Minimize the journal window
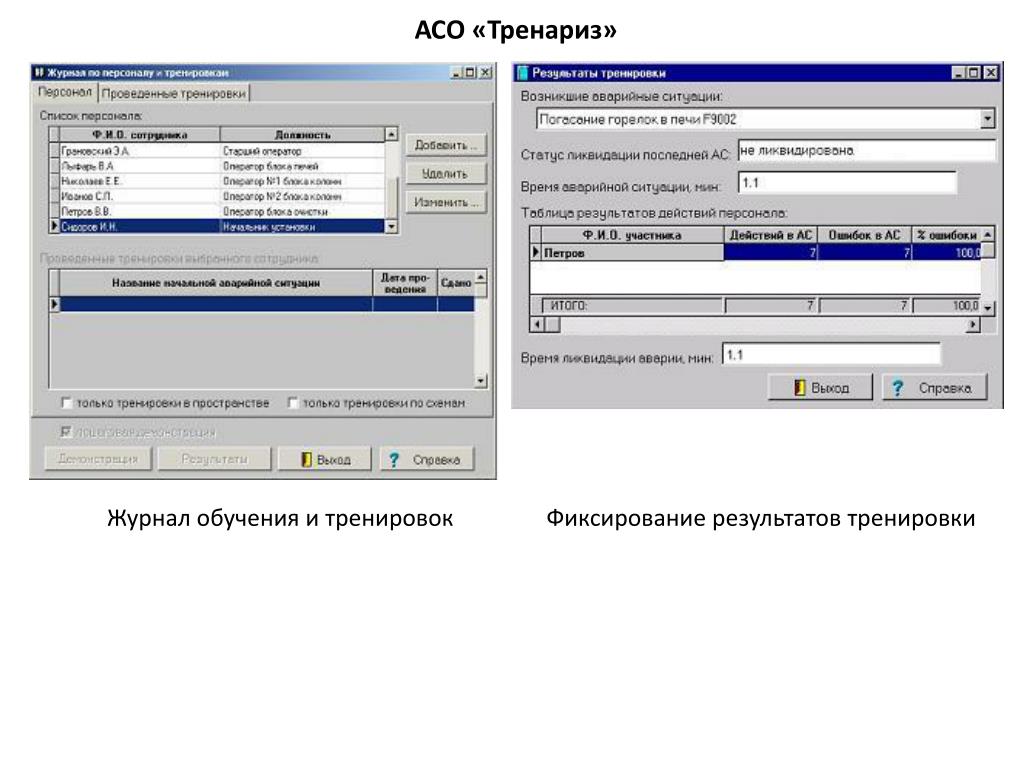 [x=456, y=72]
